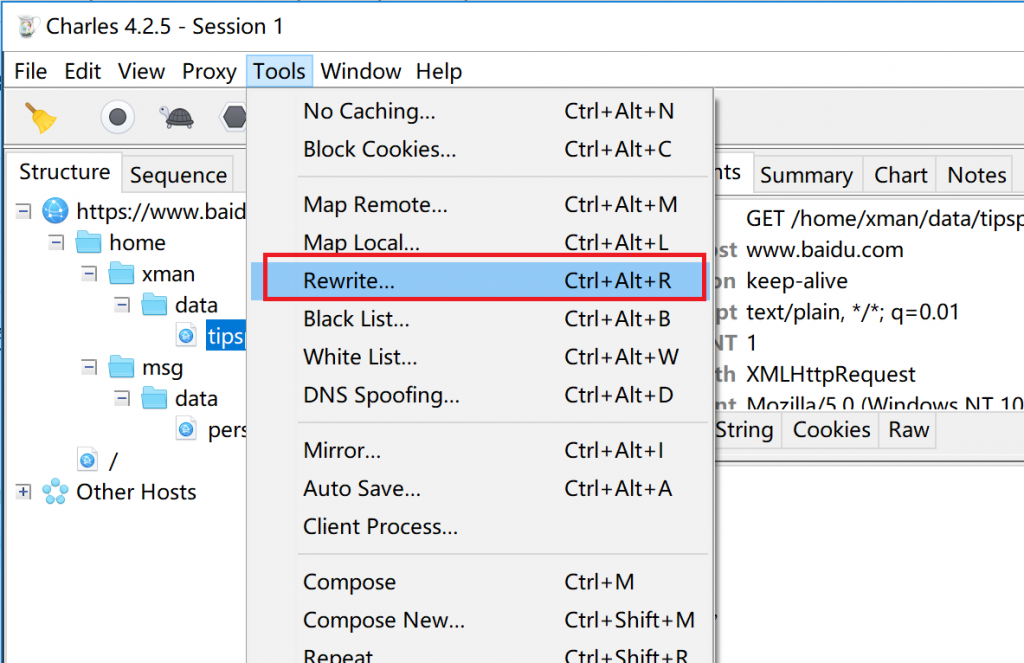
Task: Choose DNS Spoofing... menu entry
Action: (482, 395)
